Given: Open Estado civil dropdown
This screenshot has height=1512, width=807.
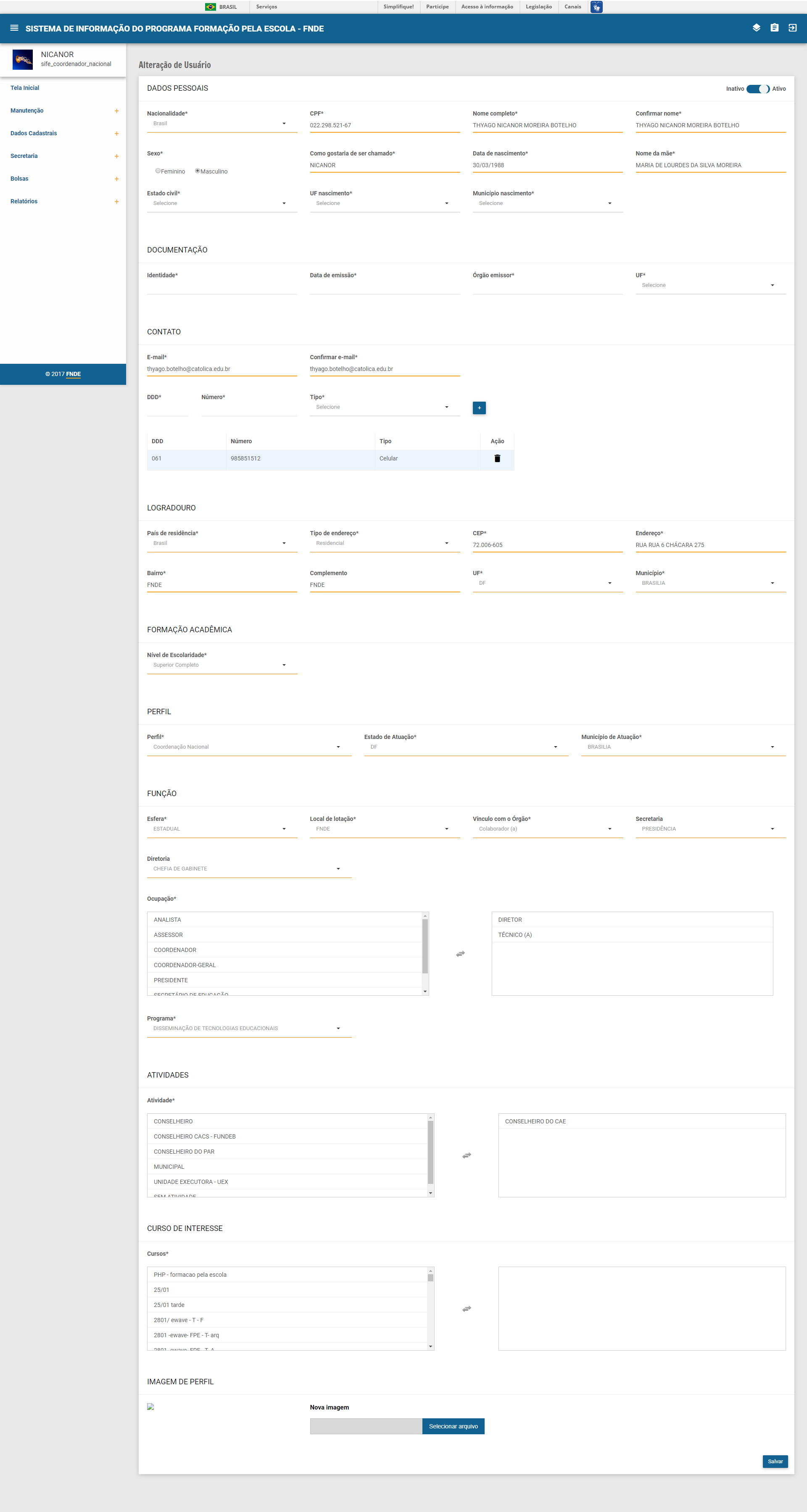Looking at the screenshot, I should 222,204.
